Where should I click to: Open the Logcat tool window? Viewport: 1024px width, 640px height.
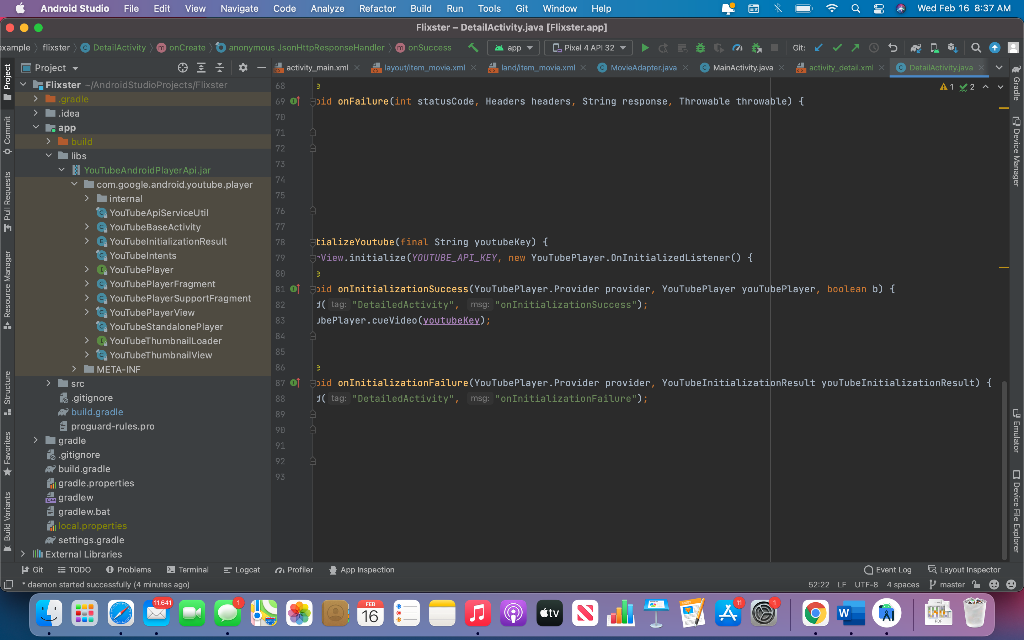click(x=242, y=569)
